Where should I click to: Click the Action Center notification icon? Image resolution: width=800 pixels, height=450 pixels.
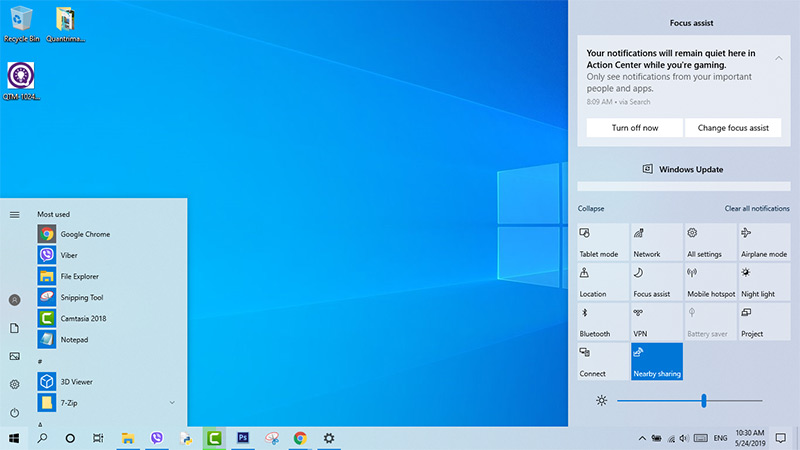[x=780, y=438]
